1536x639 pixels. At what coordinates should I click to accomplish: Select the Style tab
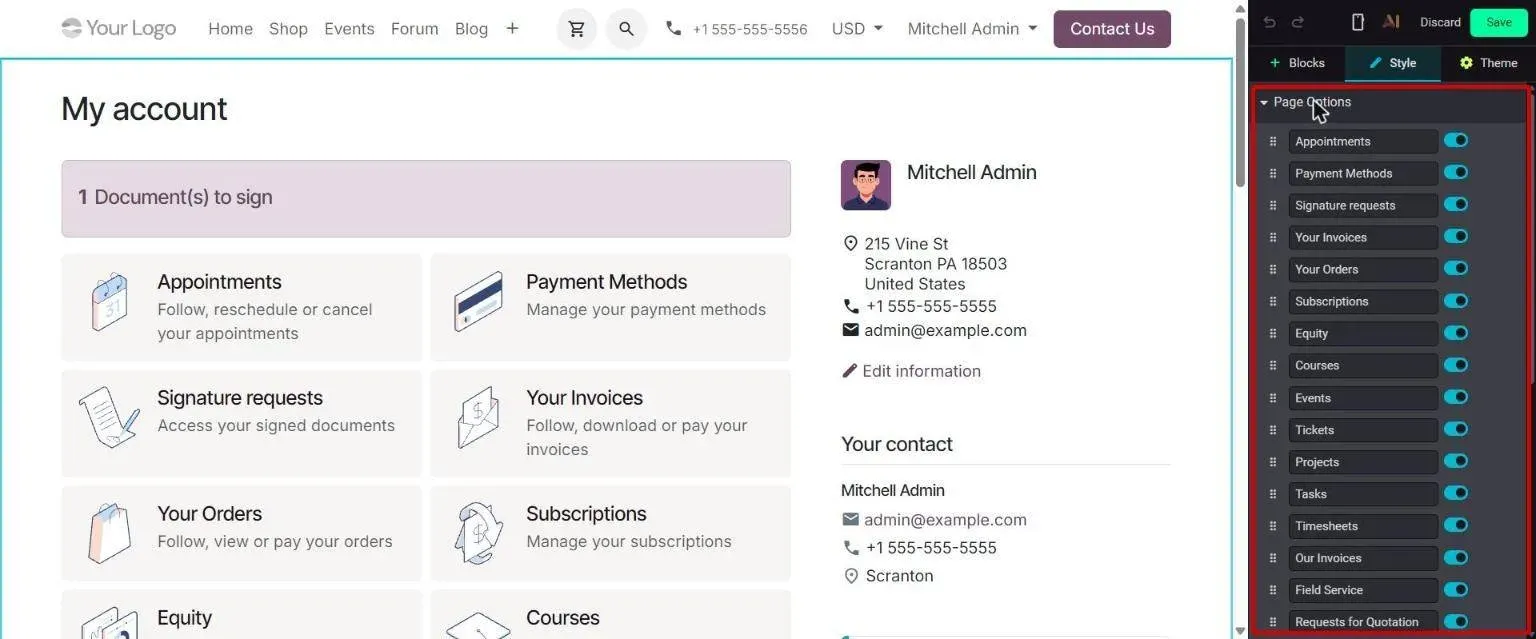pos(1393,63)
